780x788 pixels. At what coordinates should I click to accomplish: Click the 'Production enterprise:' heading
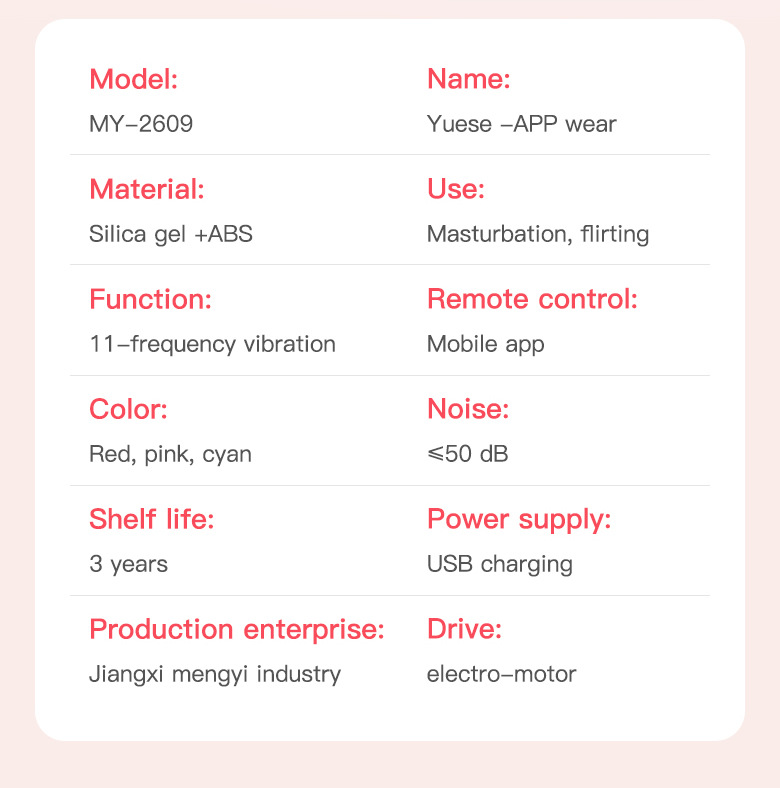click(x=237, y=629)
